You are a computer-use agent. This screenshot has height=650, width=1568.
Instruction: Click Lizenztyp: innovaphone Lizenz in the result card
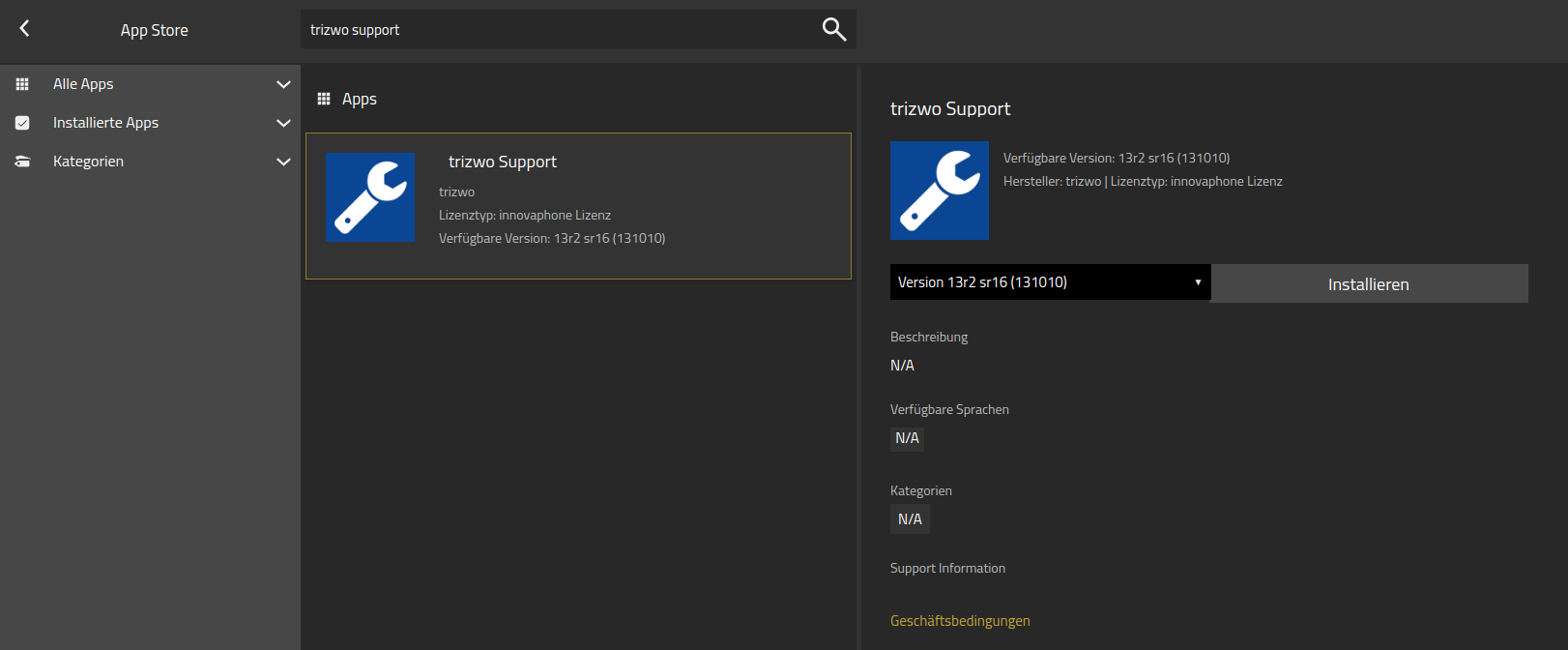coord(525,215)
